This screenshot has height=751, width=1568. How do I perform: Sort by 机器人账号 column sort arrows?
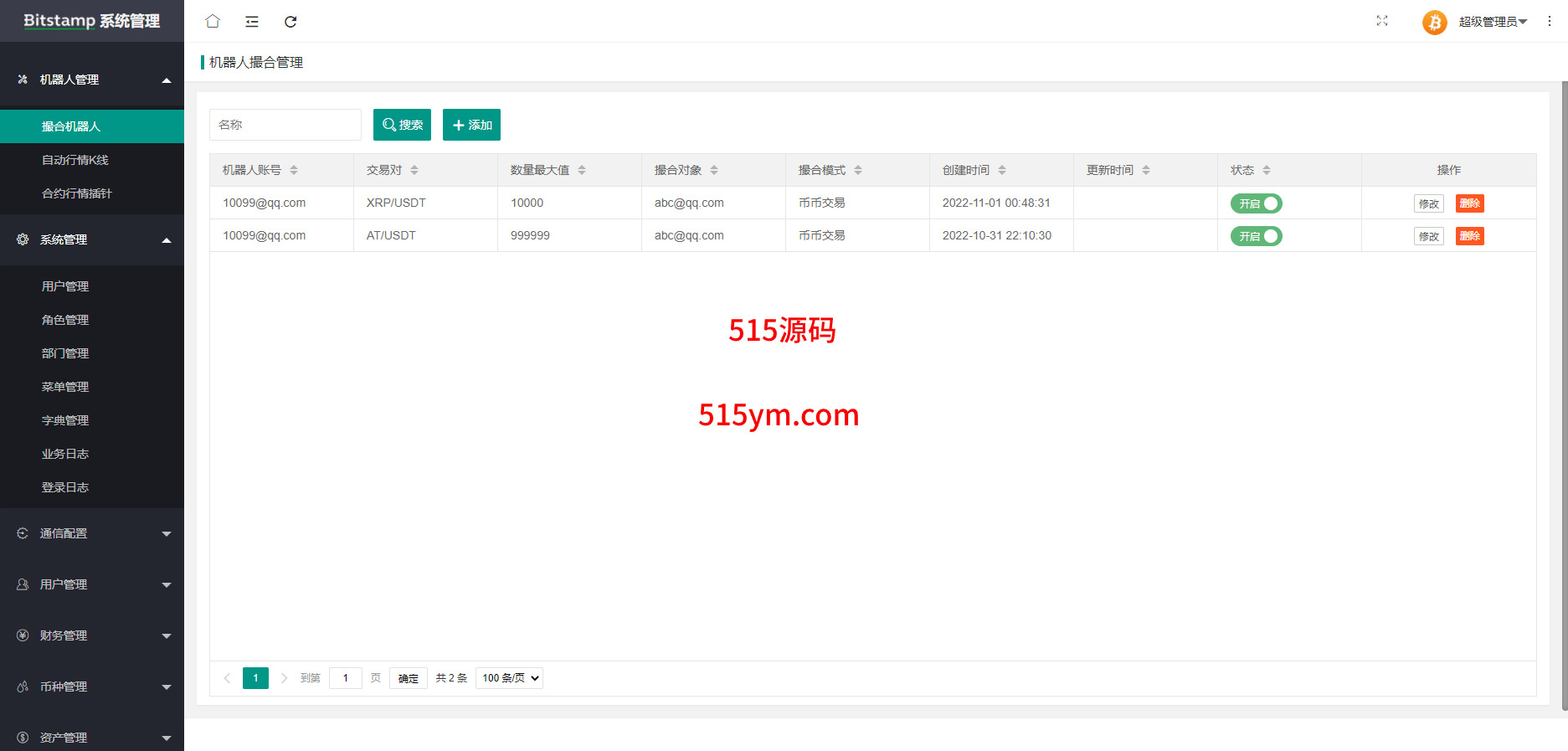(294, 170)
